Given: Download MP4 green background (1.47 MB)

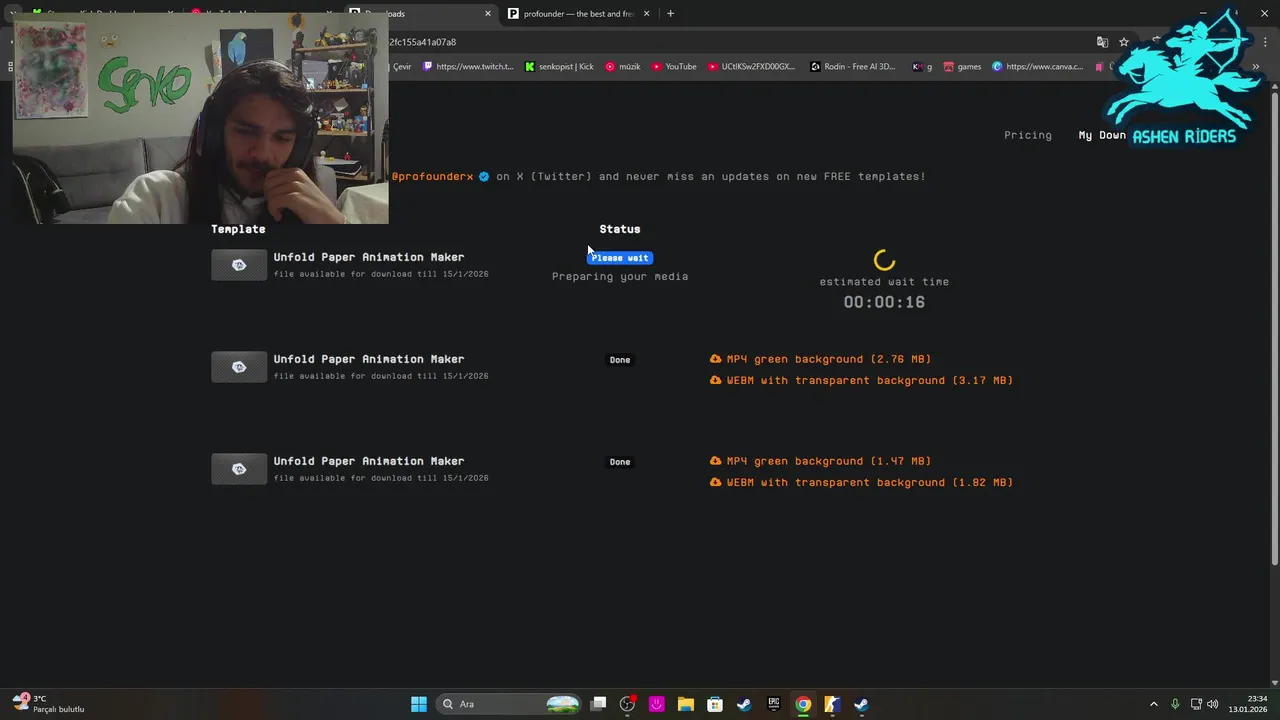Looking at the screenshot, I should pos(829,461).
